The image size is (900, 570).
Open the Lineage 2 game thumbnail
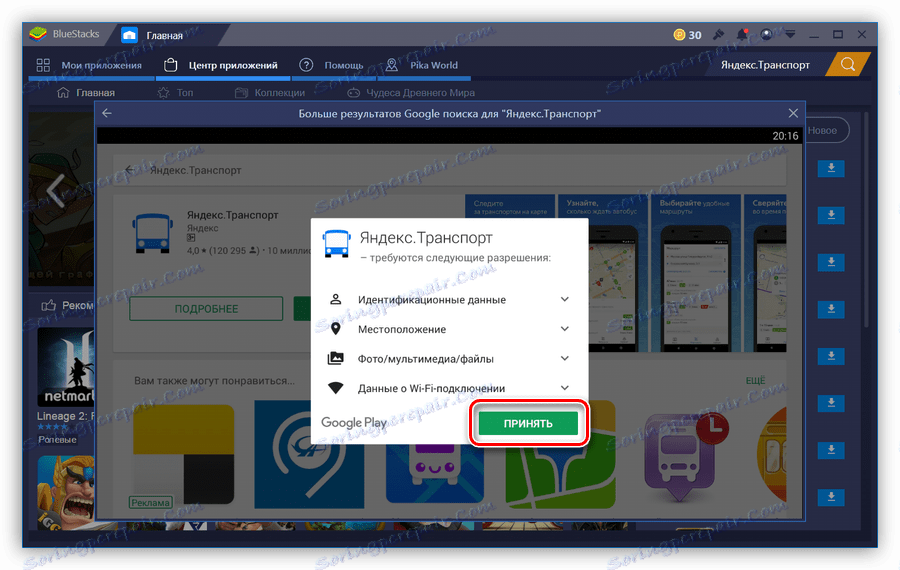65,366
